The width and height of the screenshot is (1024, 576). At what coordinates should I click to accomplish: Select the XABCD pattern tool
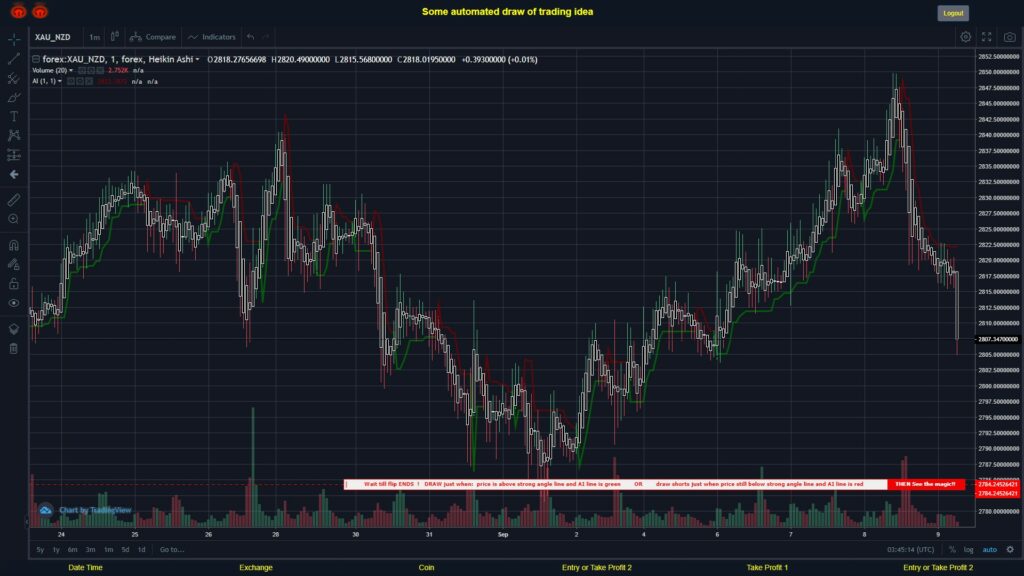tap(14, 132)
